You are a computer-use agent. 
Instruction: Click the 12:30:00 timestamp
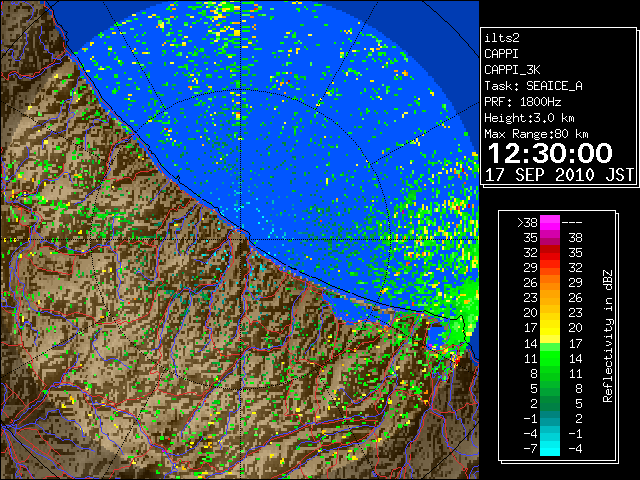pyautogui.click(x=550, y=153)
